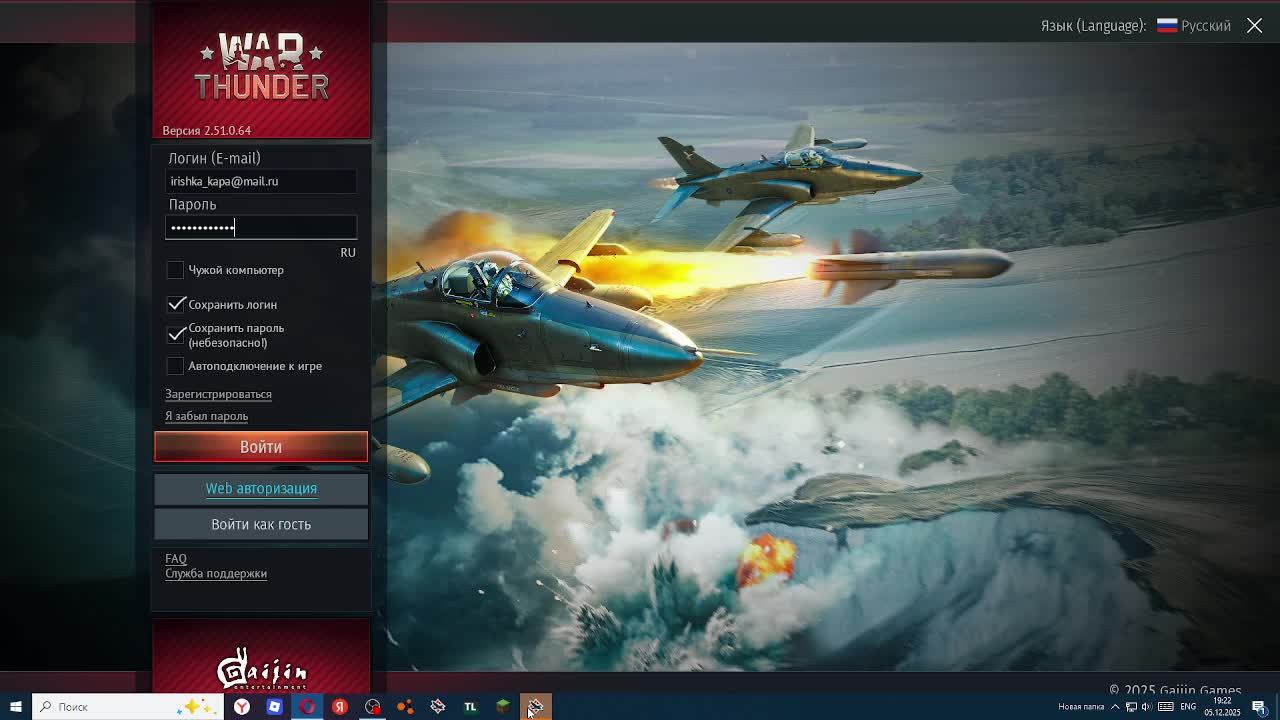The width and height of the screenshot is (1280, 720).
Task: Open touch keyboard tray icon
Action: coord(1165,707)
